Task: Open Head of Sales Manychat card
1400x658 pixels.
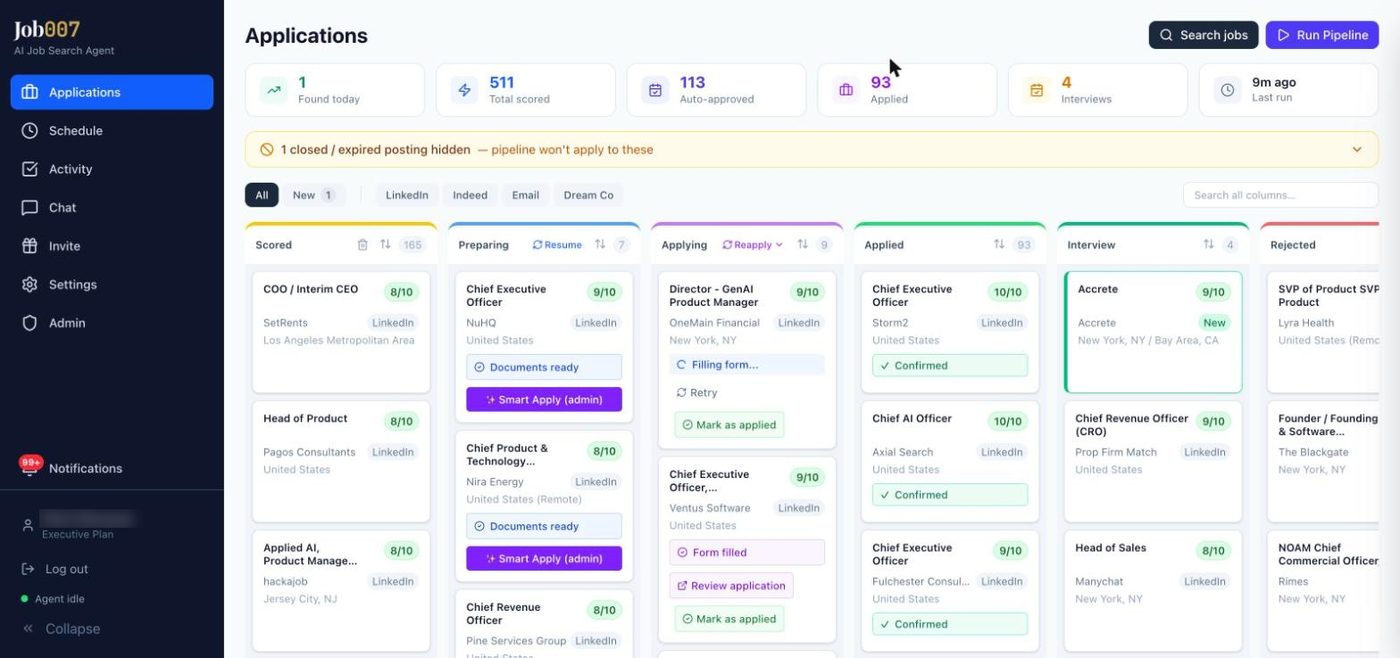Action: pyautogui.click(x=1153, y=590)
